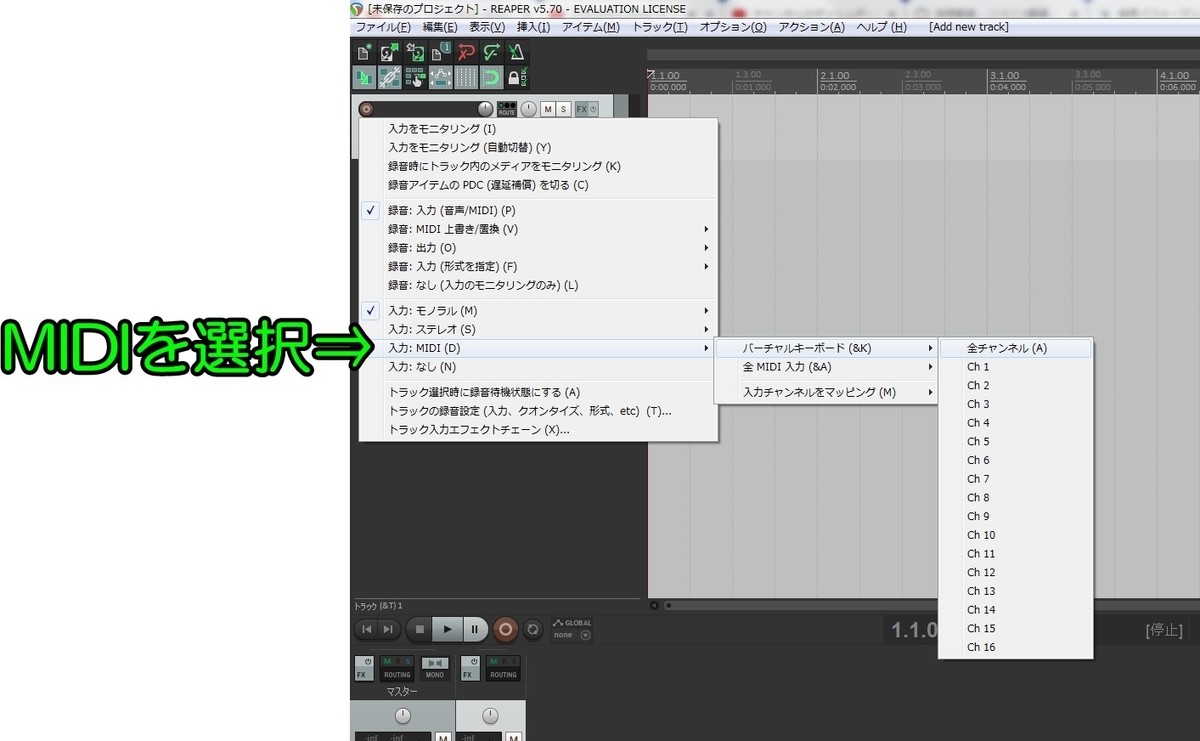Click the Redo arrow icon in the toolbar

(491, 52)
